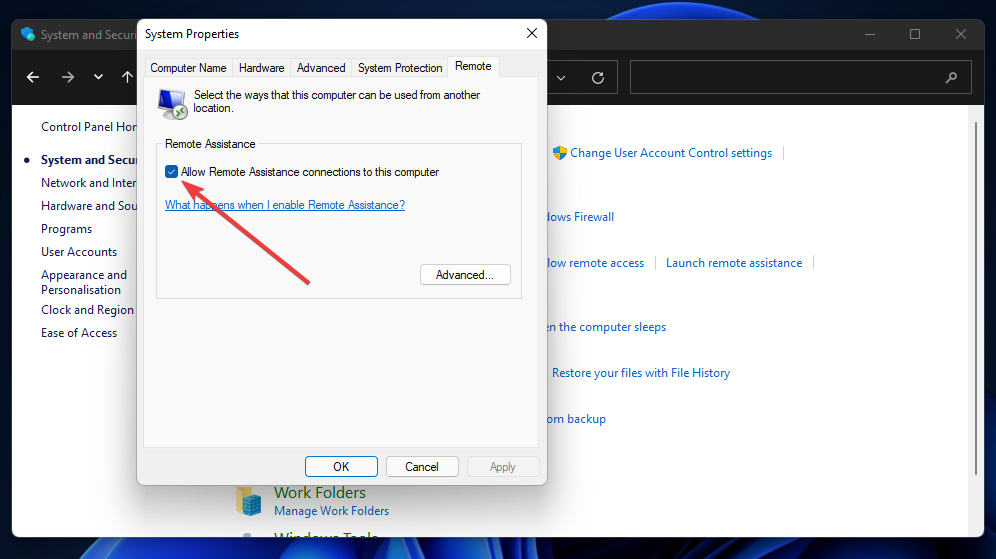The image size is (996, 559).
Task: Go forward in Control Panel window
Action: pyautogui.click(x=67, y=77)
